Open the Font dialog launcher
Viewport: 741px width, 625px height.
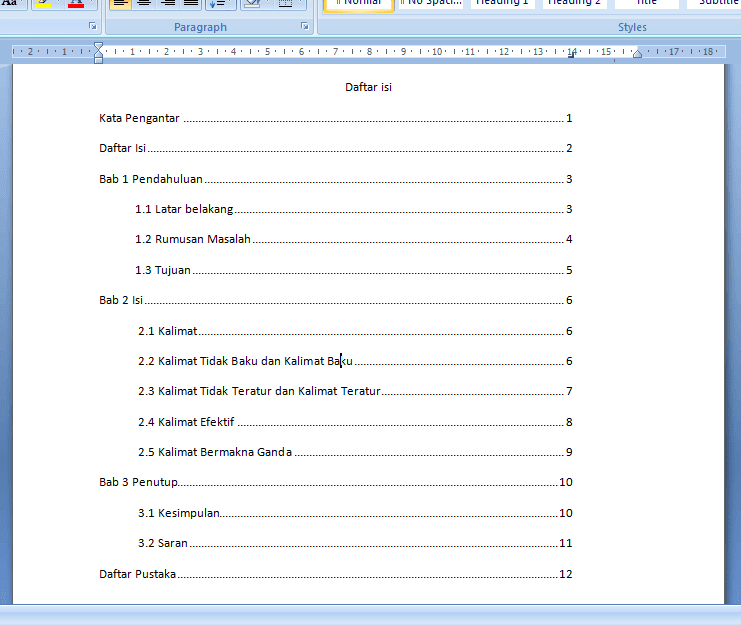(93, 26)
